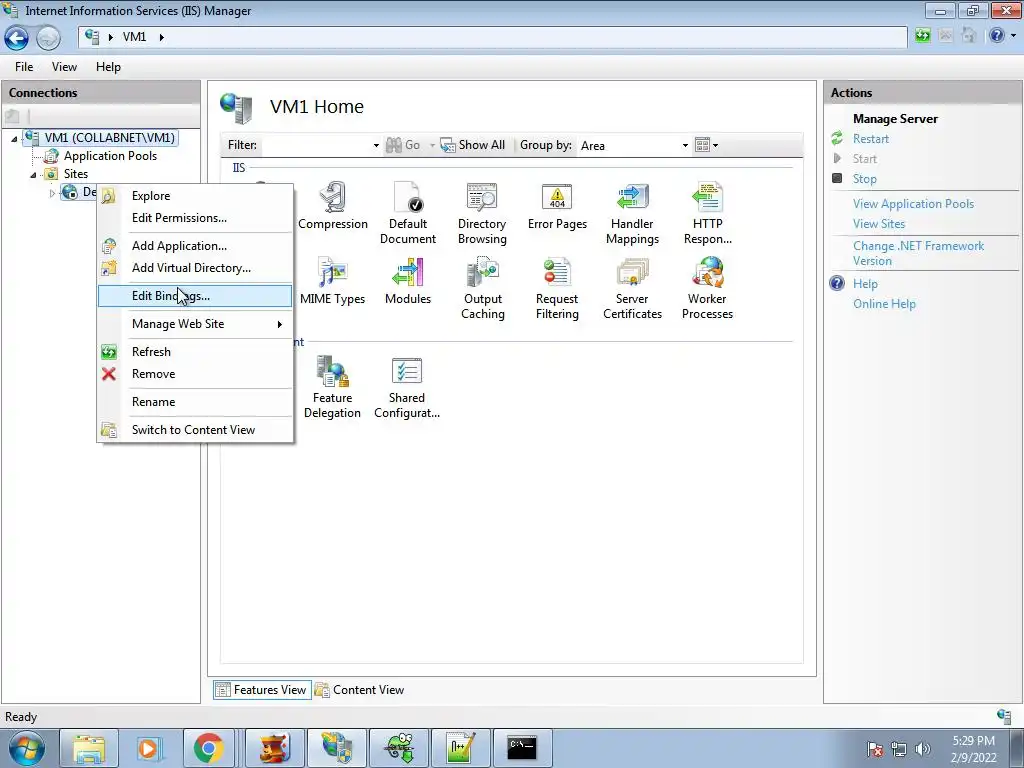Click the create new connection icon in Connections toolbar
1024x768 pixels.
click(x=12, y=117)
